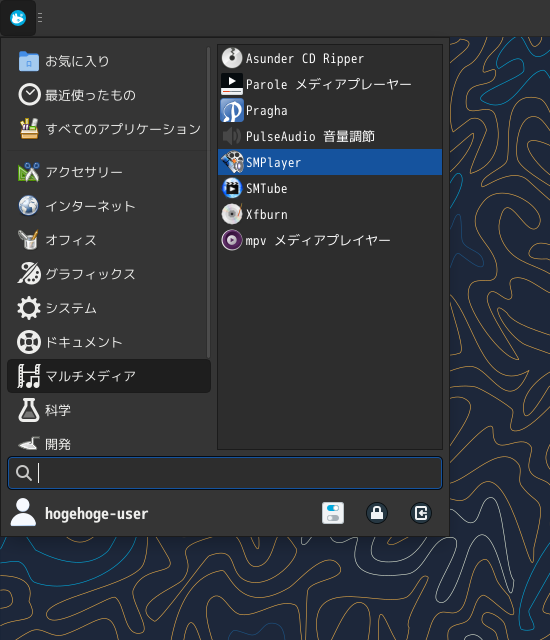Open PulseAudio 音量調節

click(x=330, y=136)
